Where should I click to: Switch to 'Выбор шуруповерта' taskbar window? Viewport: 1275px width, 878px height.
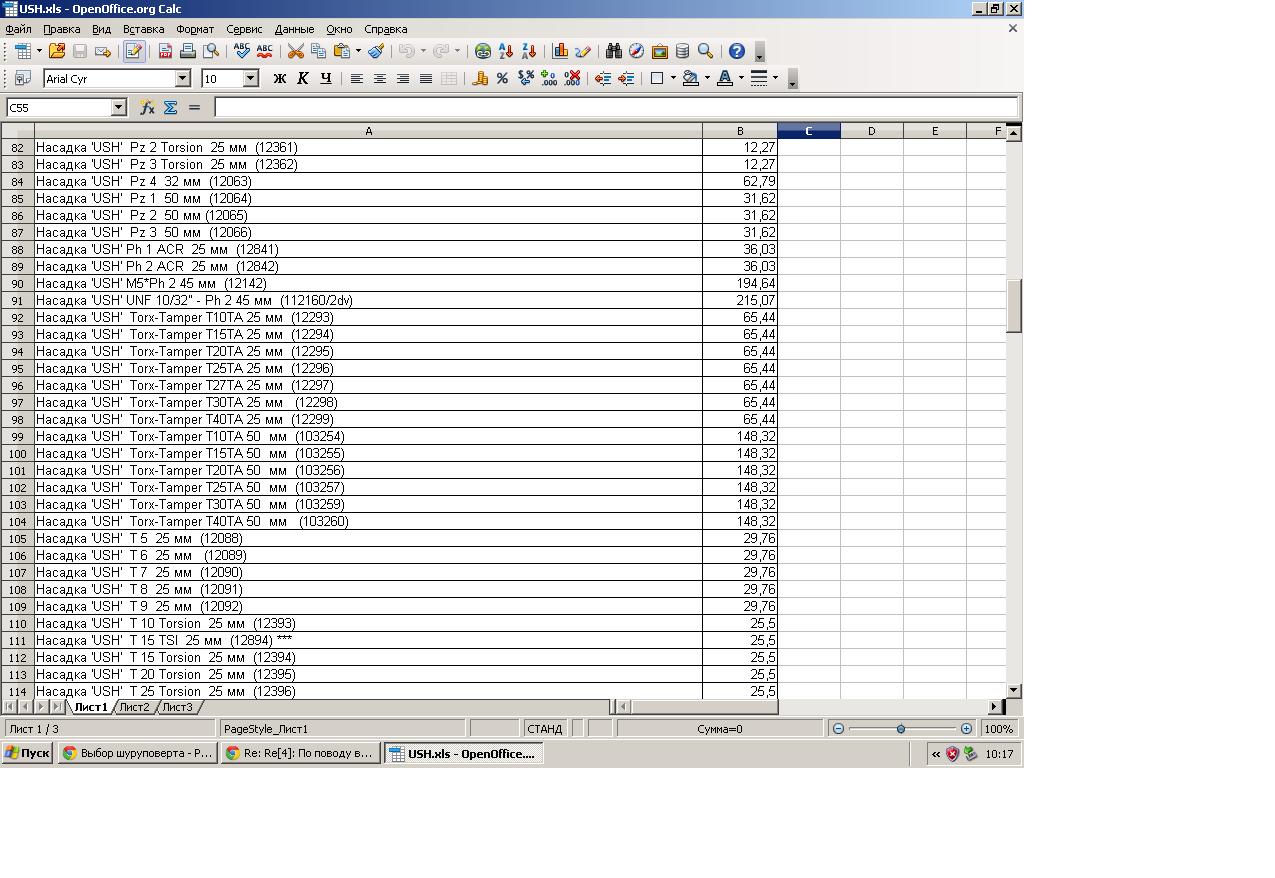[137, 754]
